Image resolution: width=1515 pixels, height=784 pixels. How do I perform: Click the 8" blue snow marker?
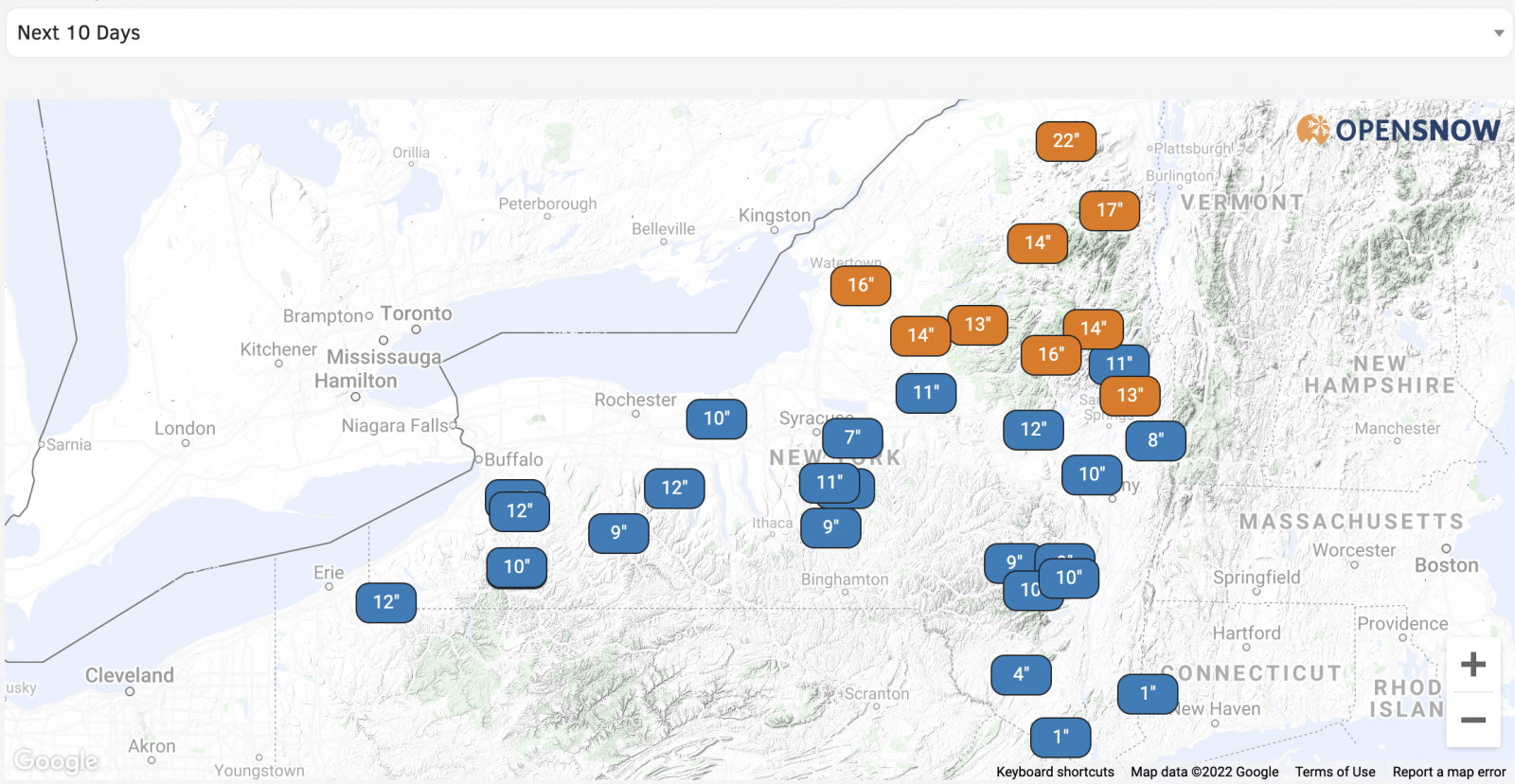[1155, 440]
